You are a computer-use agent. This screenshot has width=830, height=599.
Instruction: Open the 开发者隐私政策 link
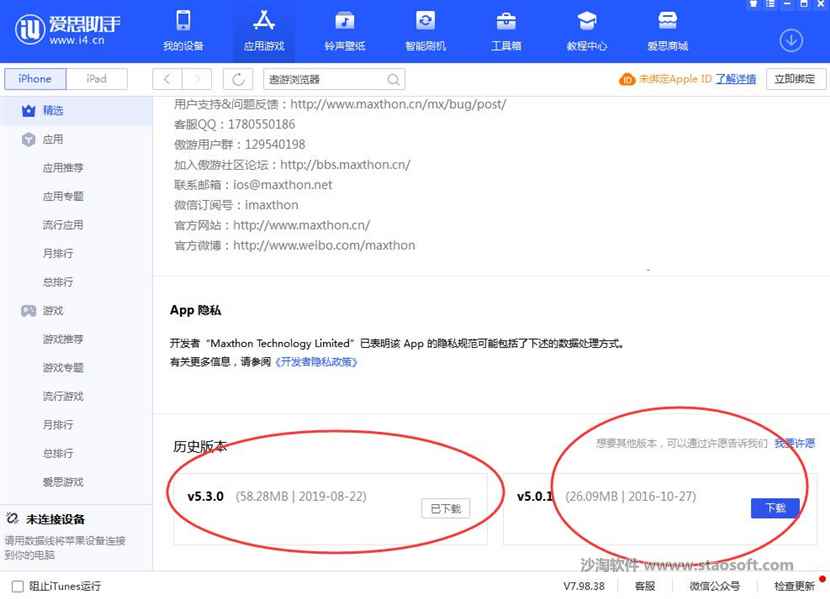(x=316, y=362)
